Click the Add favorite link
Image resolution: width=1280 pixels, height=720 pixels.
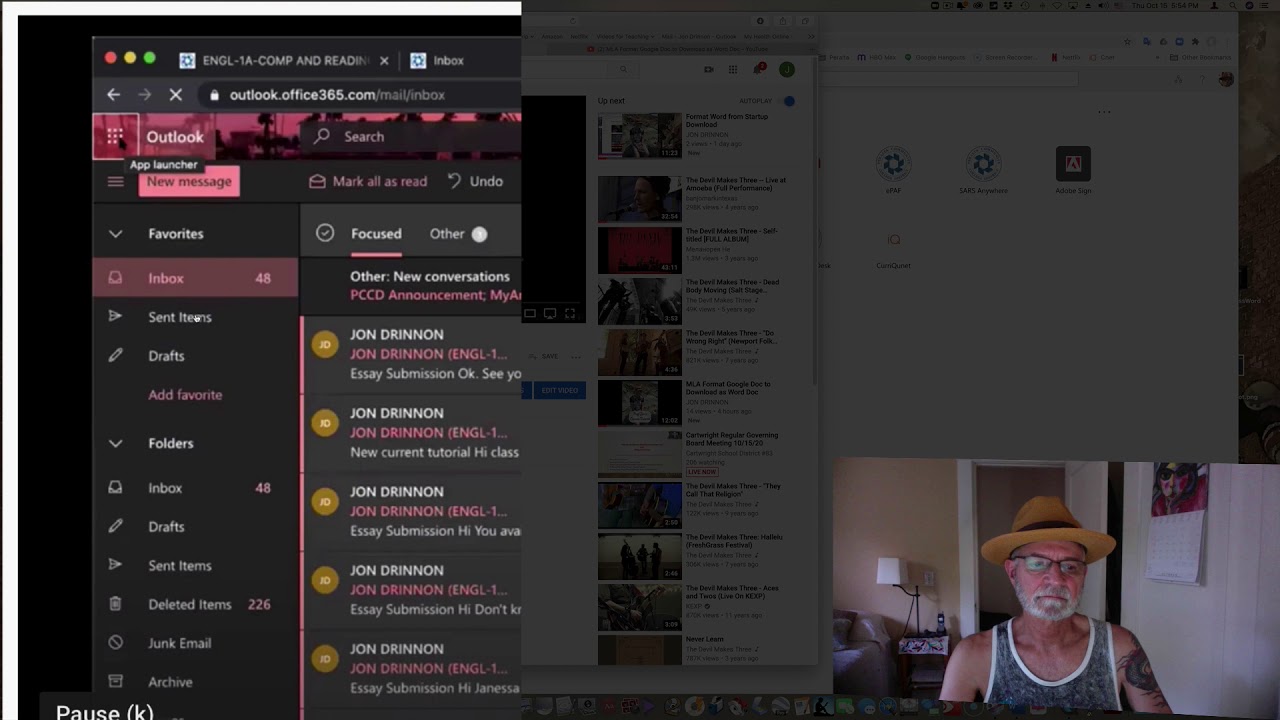coord(185,395)
